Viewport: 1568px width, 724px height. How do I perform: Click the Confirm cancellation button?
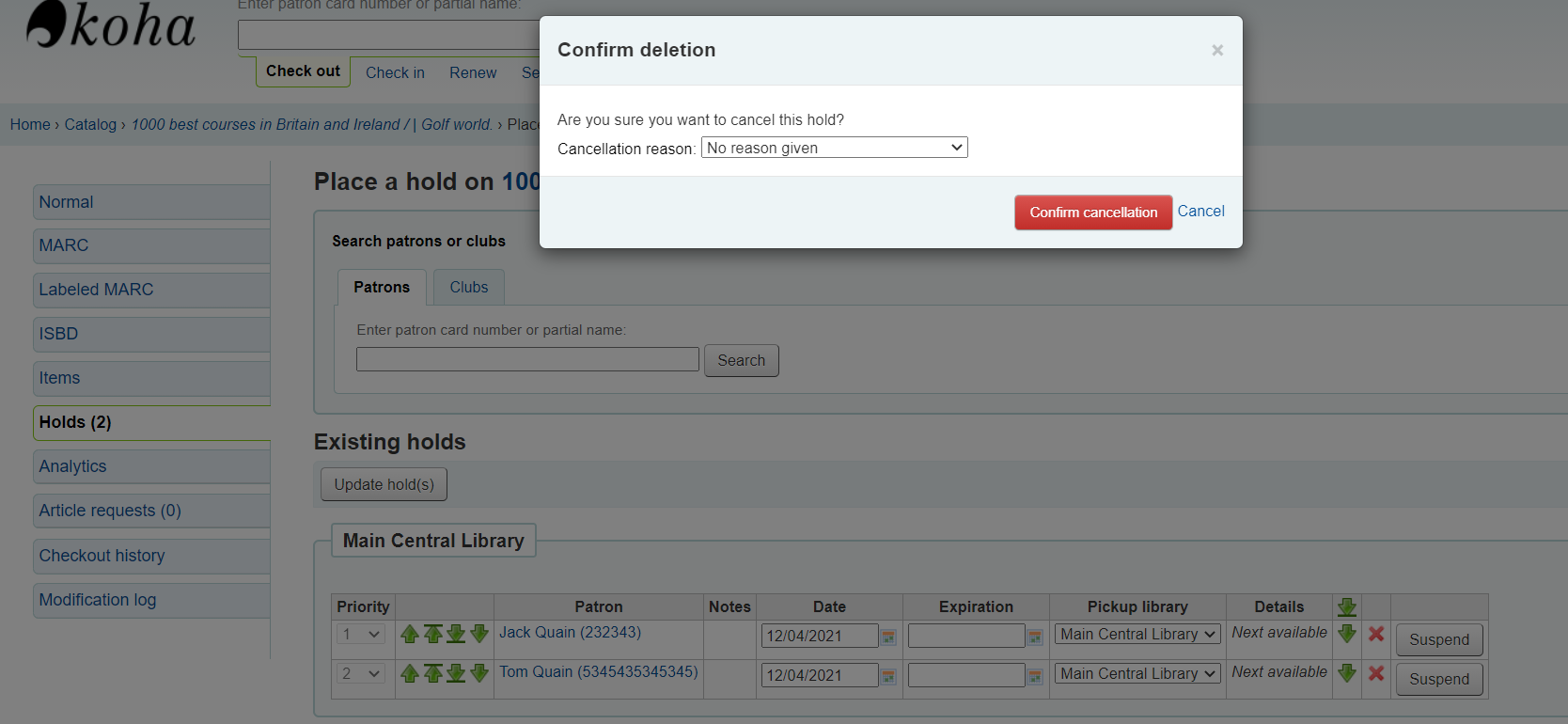[x=1093, y=212]
